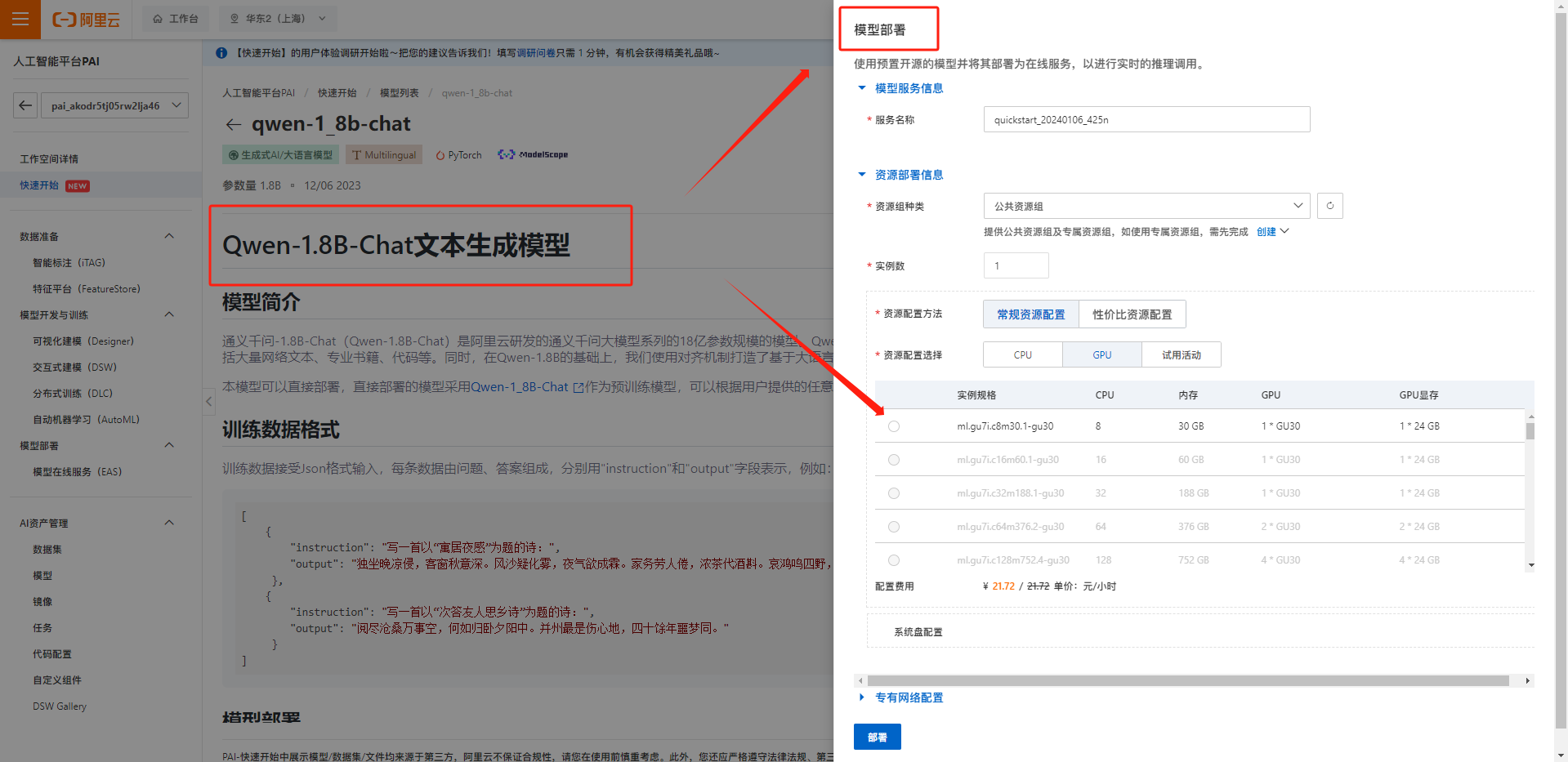Image resolution: width=1568 pixels, height=762 pixels.
Task: Open the Qwen-1_8B-Chat external link
Action: tap(527, 386)
